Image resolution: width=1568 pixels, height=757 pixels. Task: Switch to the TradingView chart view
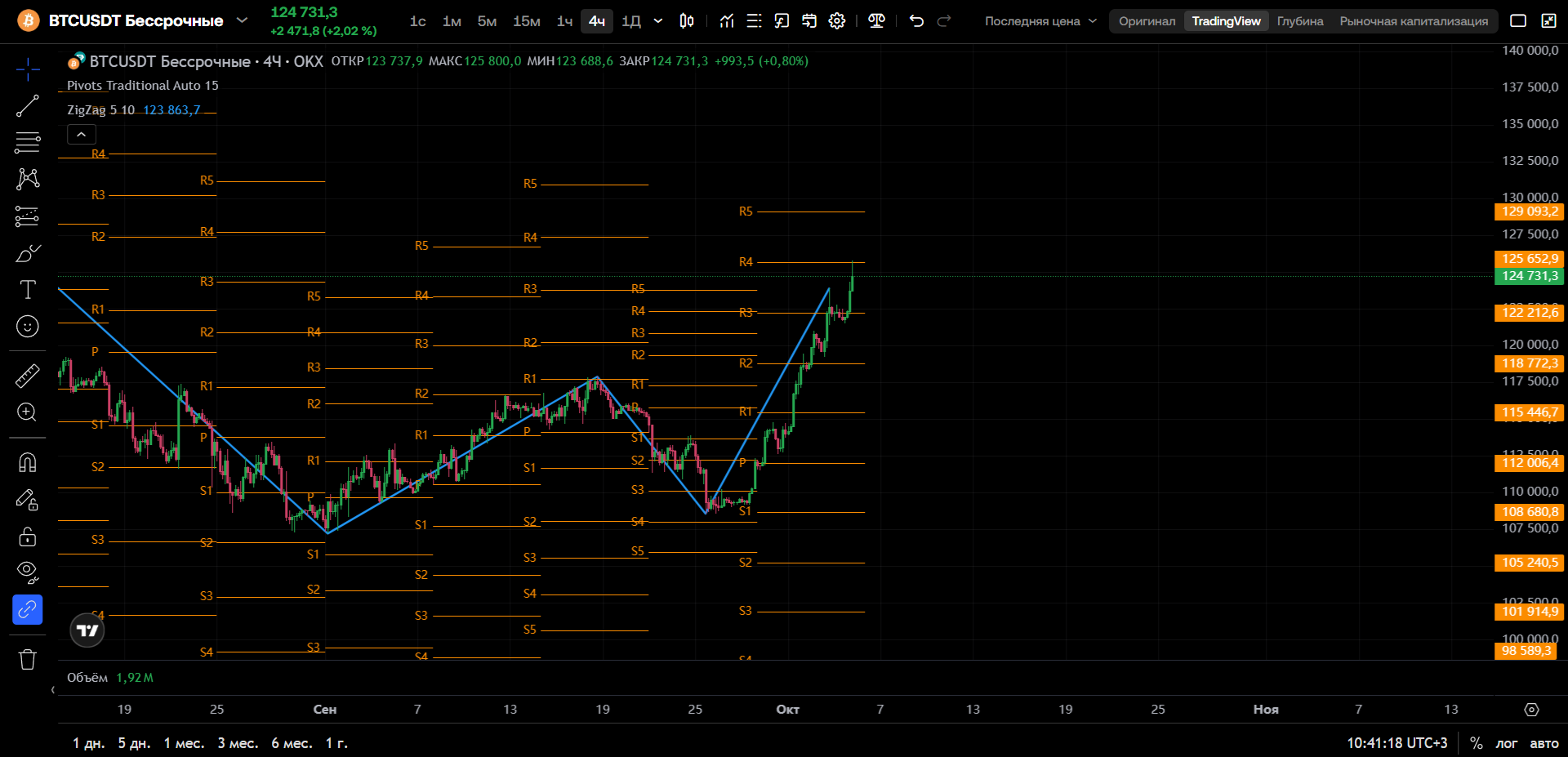coord(1226,21)
